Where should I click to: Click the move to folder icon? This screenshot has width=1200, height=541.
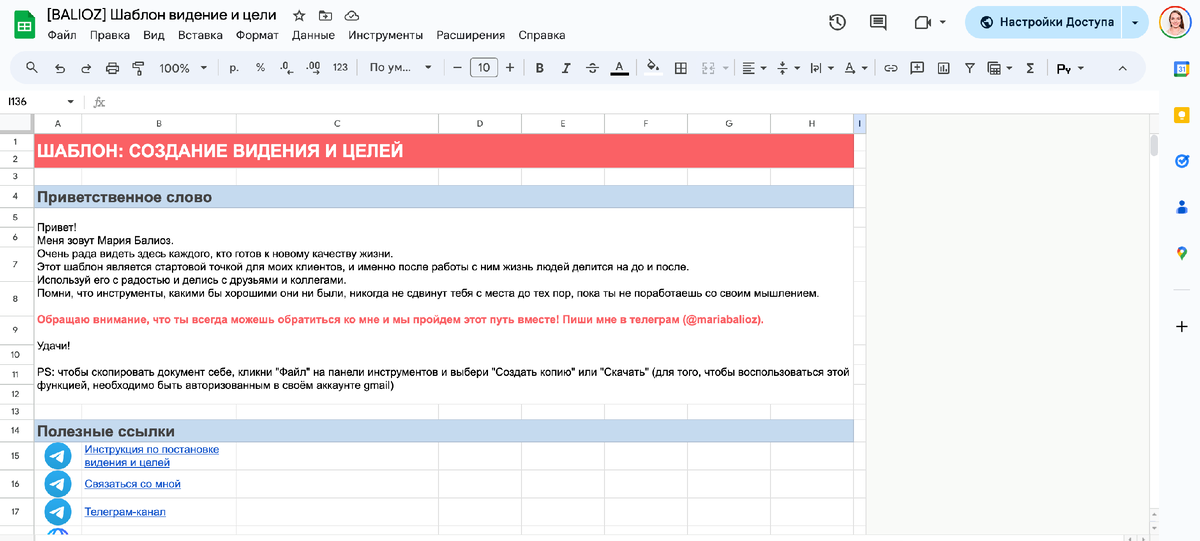point(325,16)
